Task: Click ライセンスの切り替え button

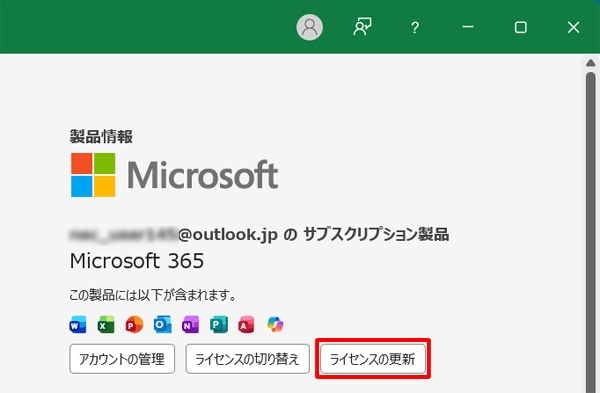Action: (248, 359)
